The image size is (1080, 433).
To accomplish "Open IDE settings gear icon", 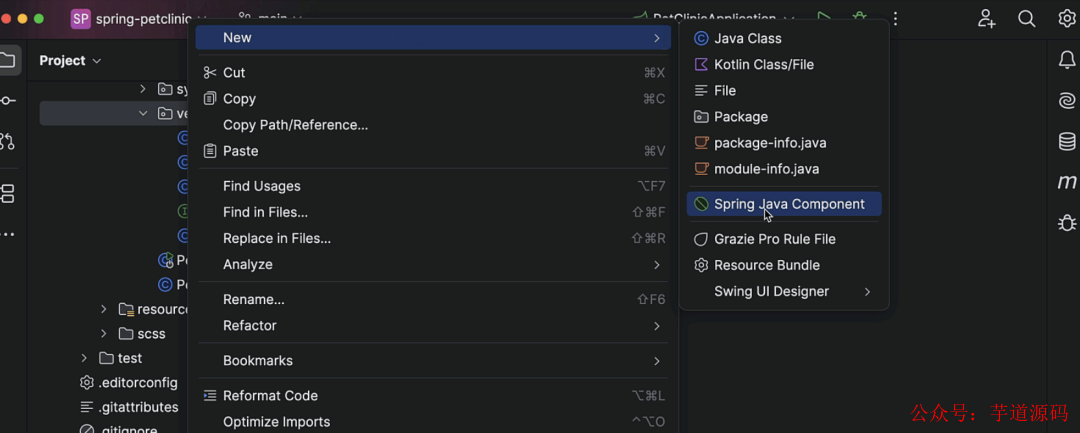I will tap(1067, 19).
